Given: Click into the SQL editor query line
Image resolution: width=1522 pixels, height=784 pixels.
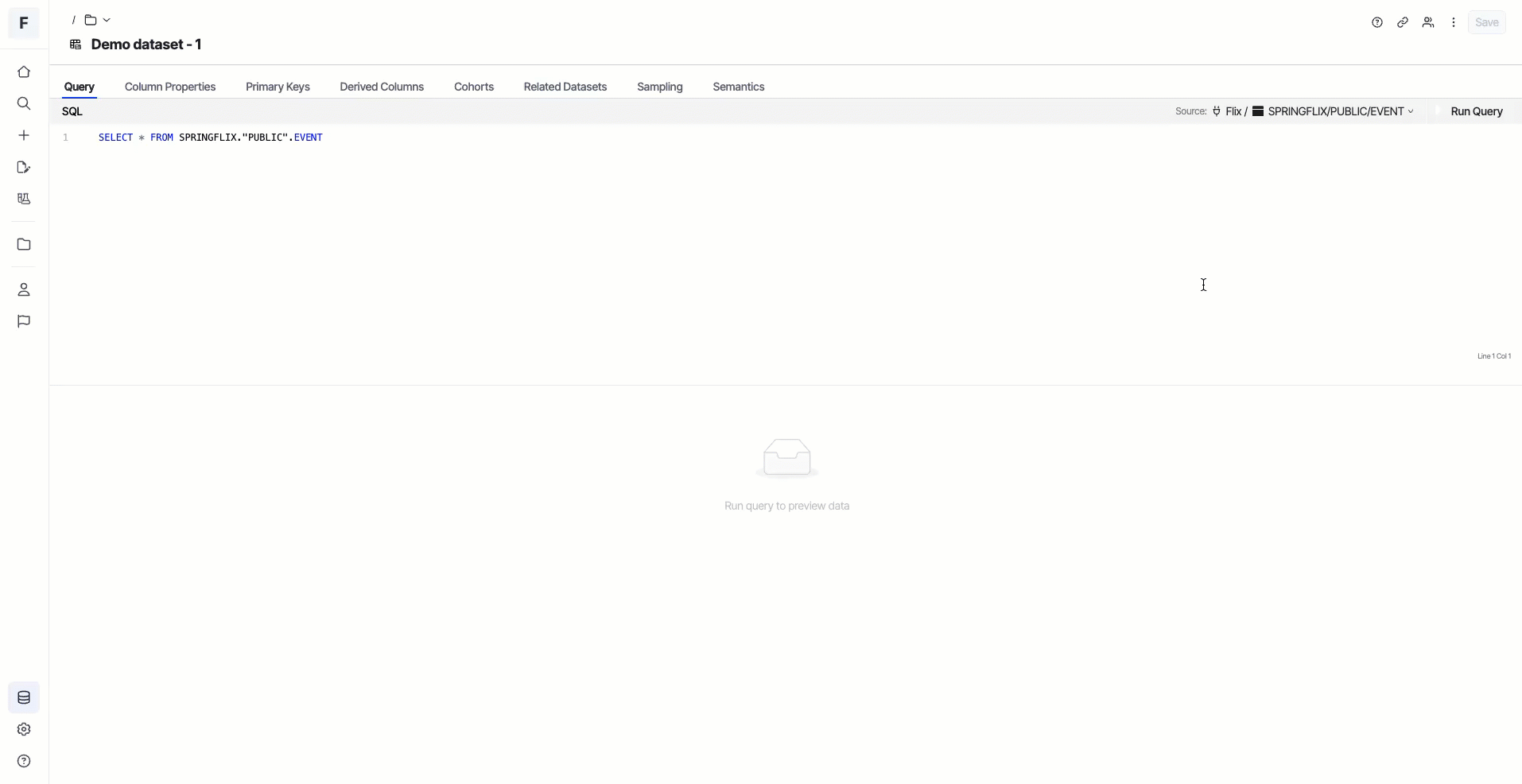Looking at the screenshot, I should coord(211,138).
